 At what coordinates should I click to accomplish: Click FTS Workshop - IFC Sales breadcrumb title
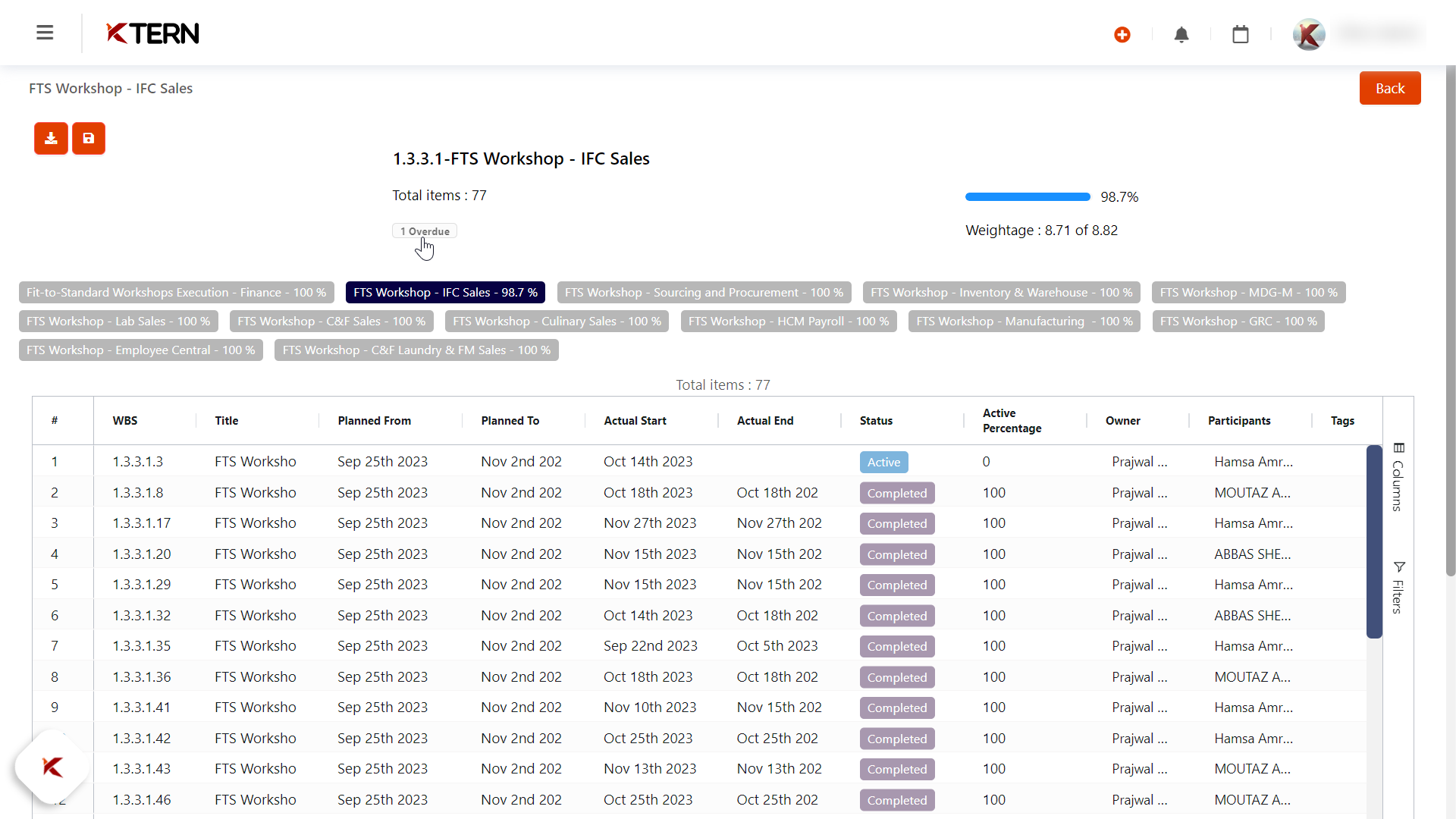coord(111,89)
